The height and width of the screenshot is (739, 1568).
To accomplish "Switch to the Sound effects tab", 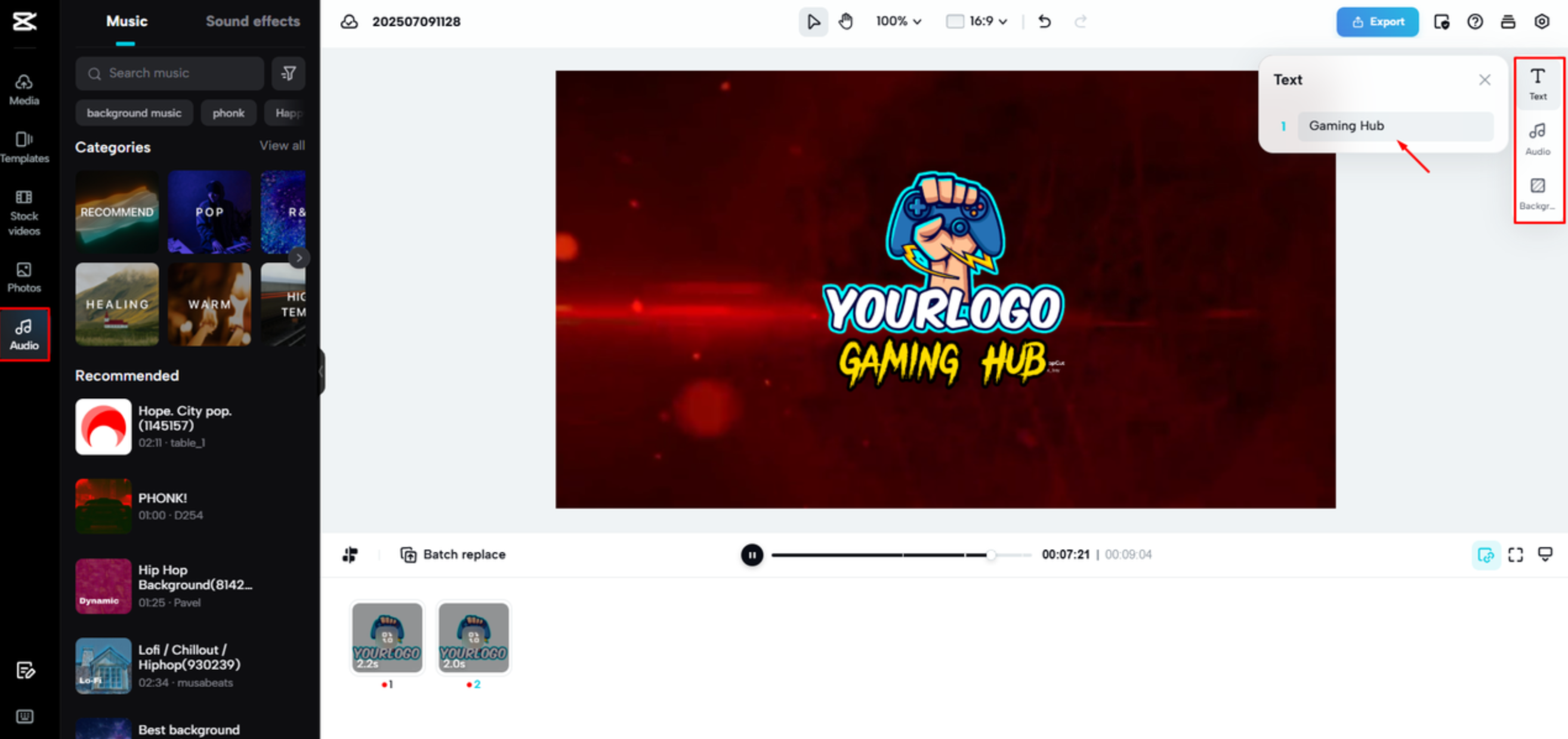I will [x=253, y=22].
